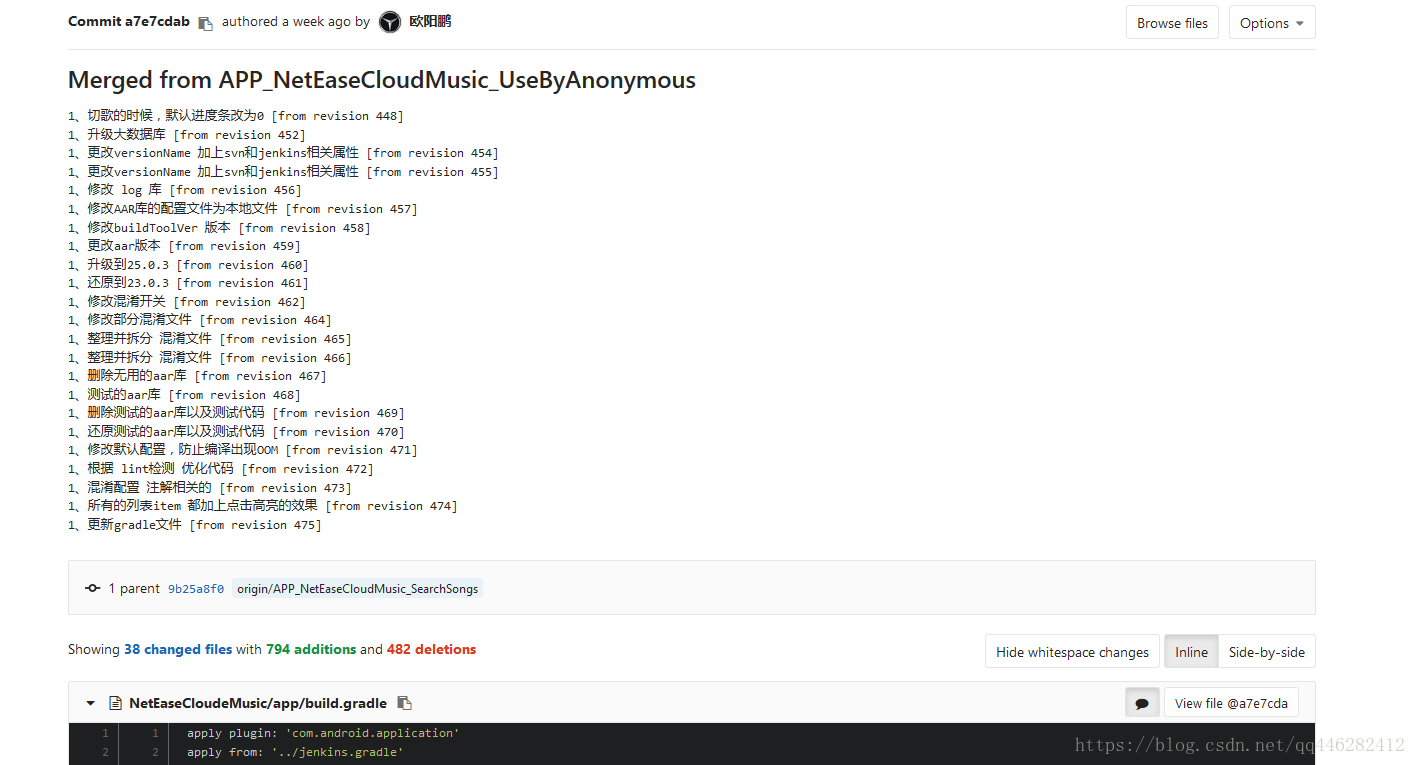Click the aar version line, revision 459

click(184, 246)
